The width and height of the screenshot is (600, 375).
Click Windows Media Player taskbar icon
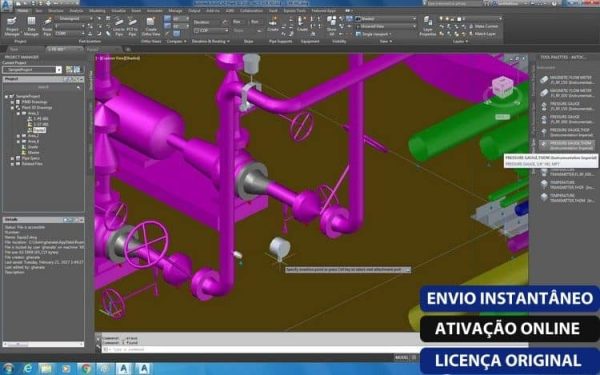coord(66,368)
